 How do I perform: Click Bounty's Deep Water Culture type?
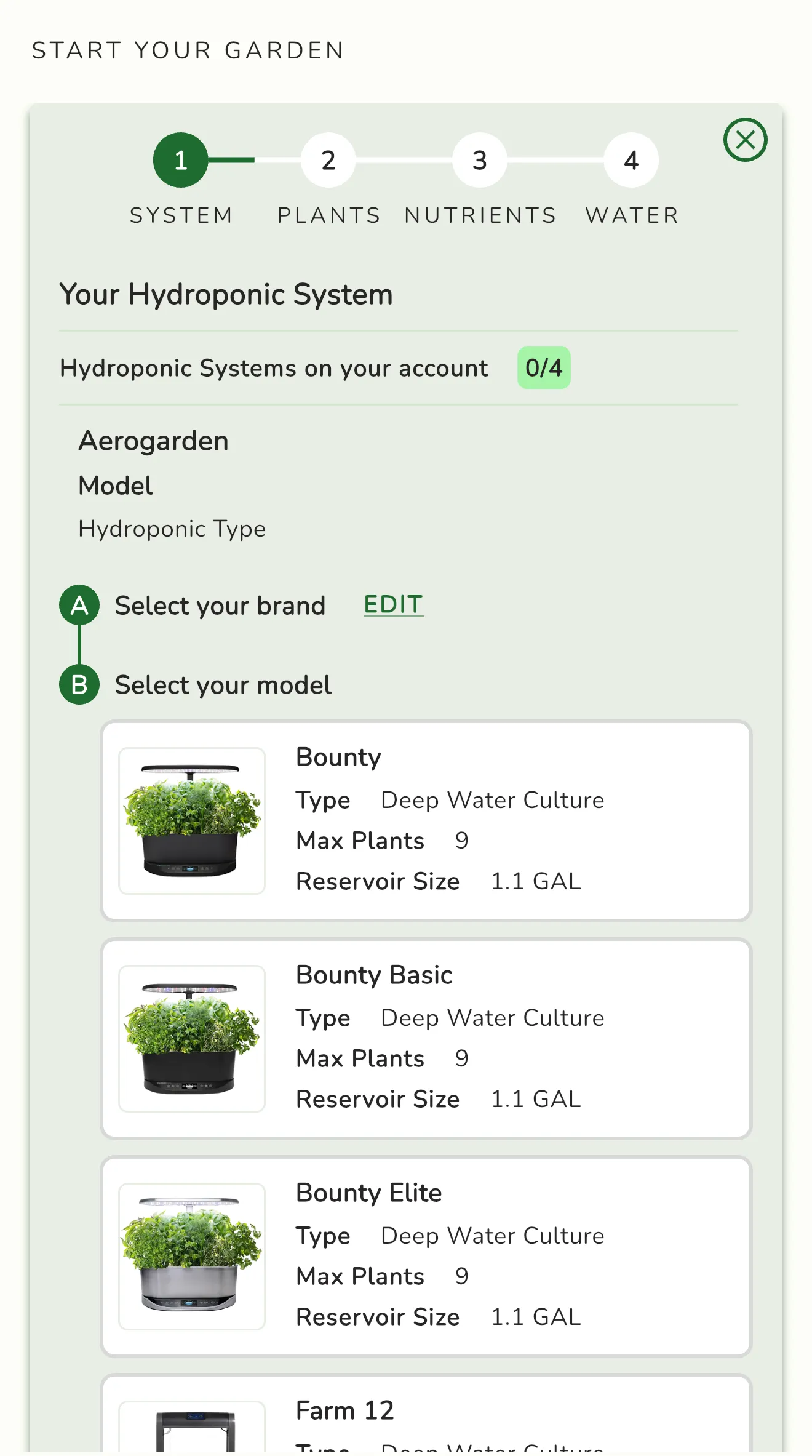pos(493,800)
